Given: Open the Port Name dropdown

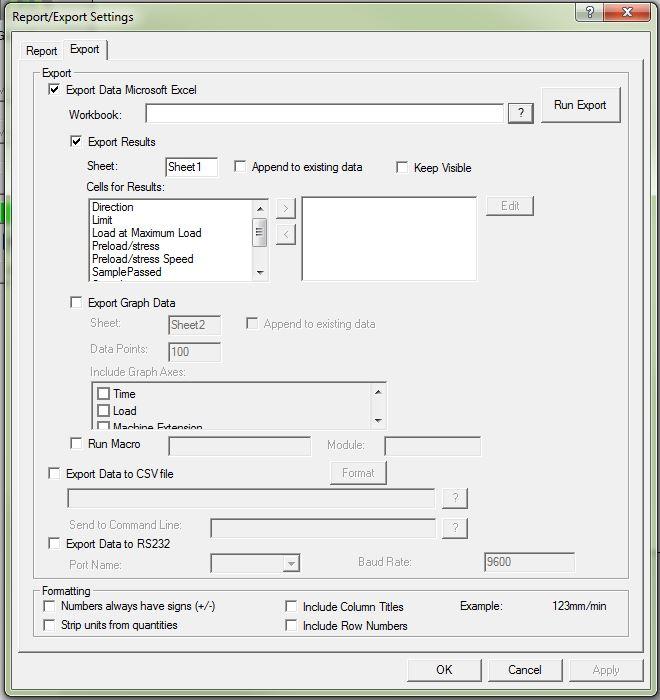Looking at the screenshot, I should click(x=291, y=563).
